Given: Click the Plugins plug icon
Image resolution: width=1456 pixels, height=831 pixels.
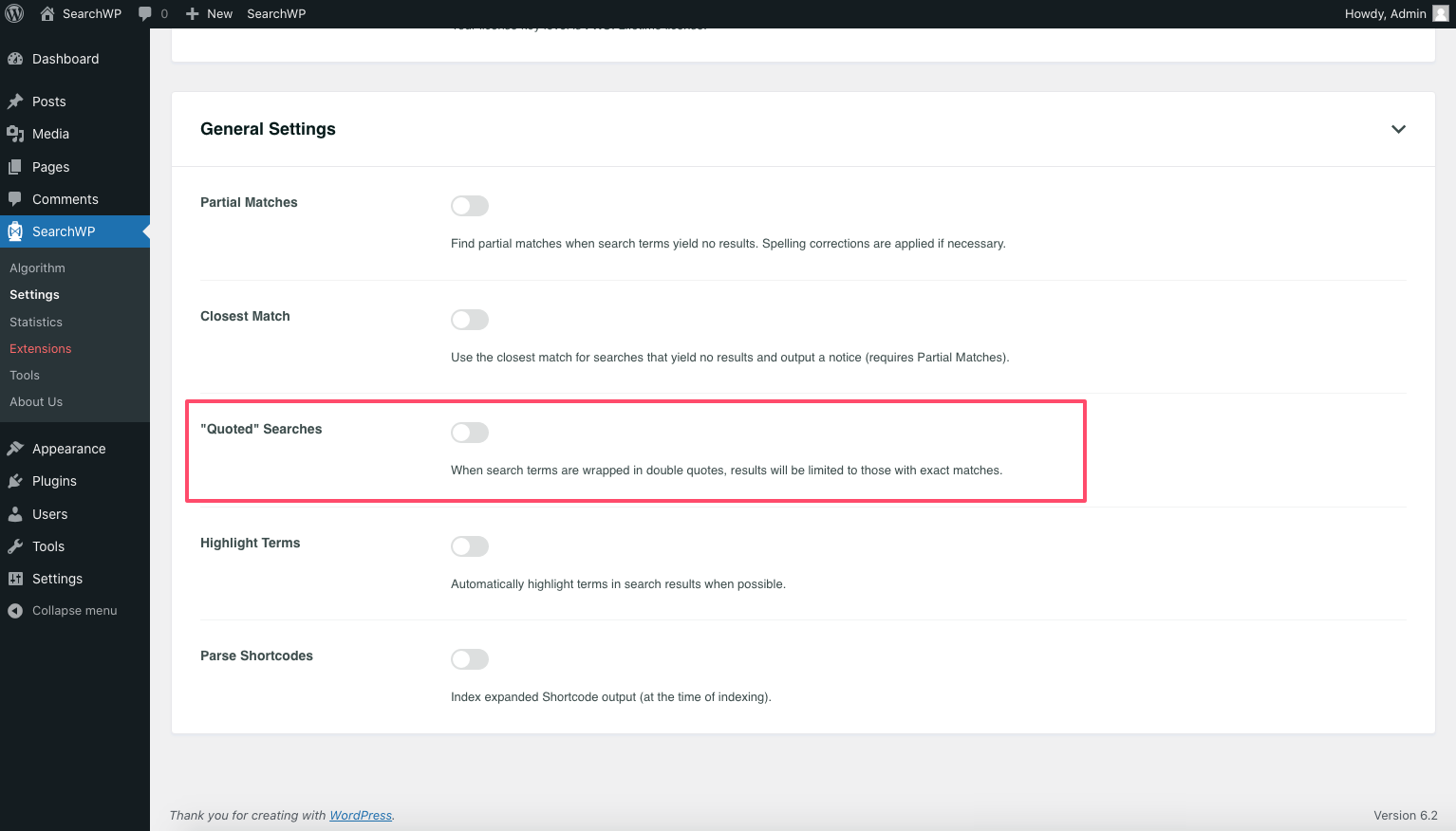Looking at the screenshot, I should (x=15, y=481).
